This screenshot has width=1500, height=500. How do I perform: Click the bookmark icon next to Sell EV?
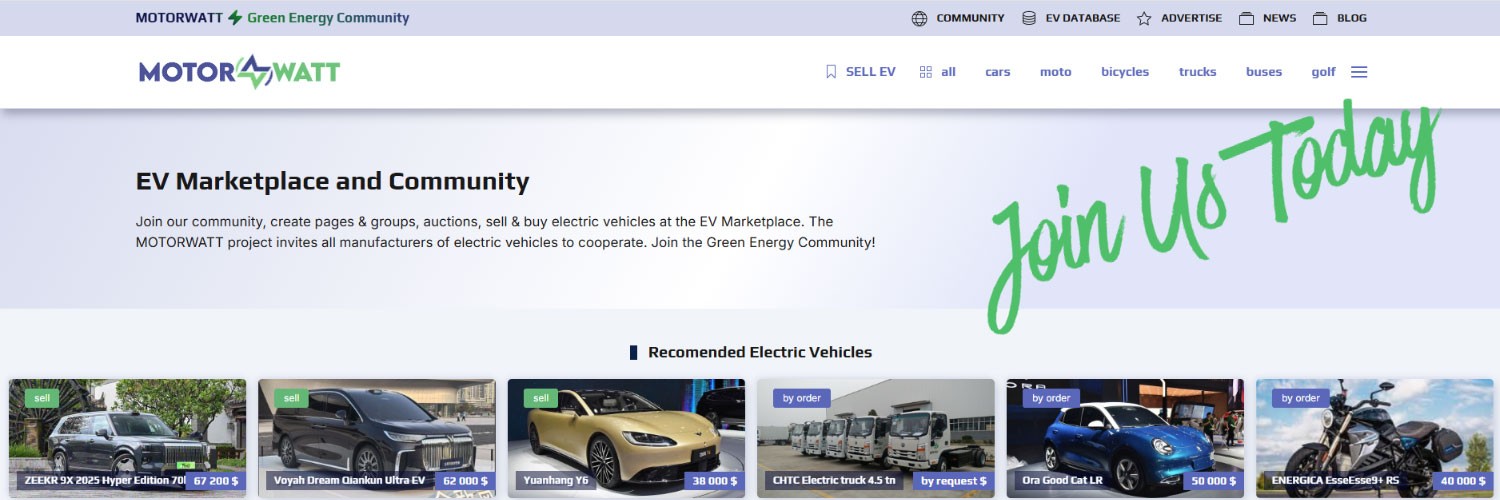[x=830, y=72]
